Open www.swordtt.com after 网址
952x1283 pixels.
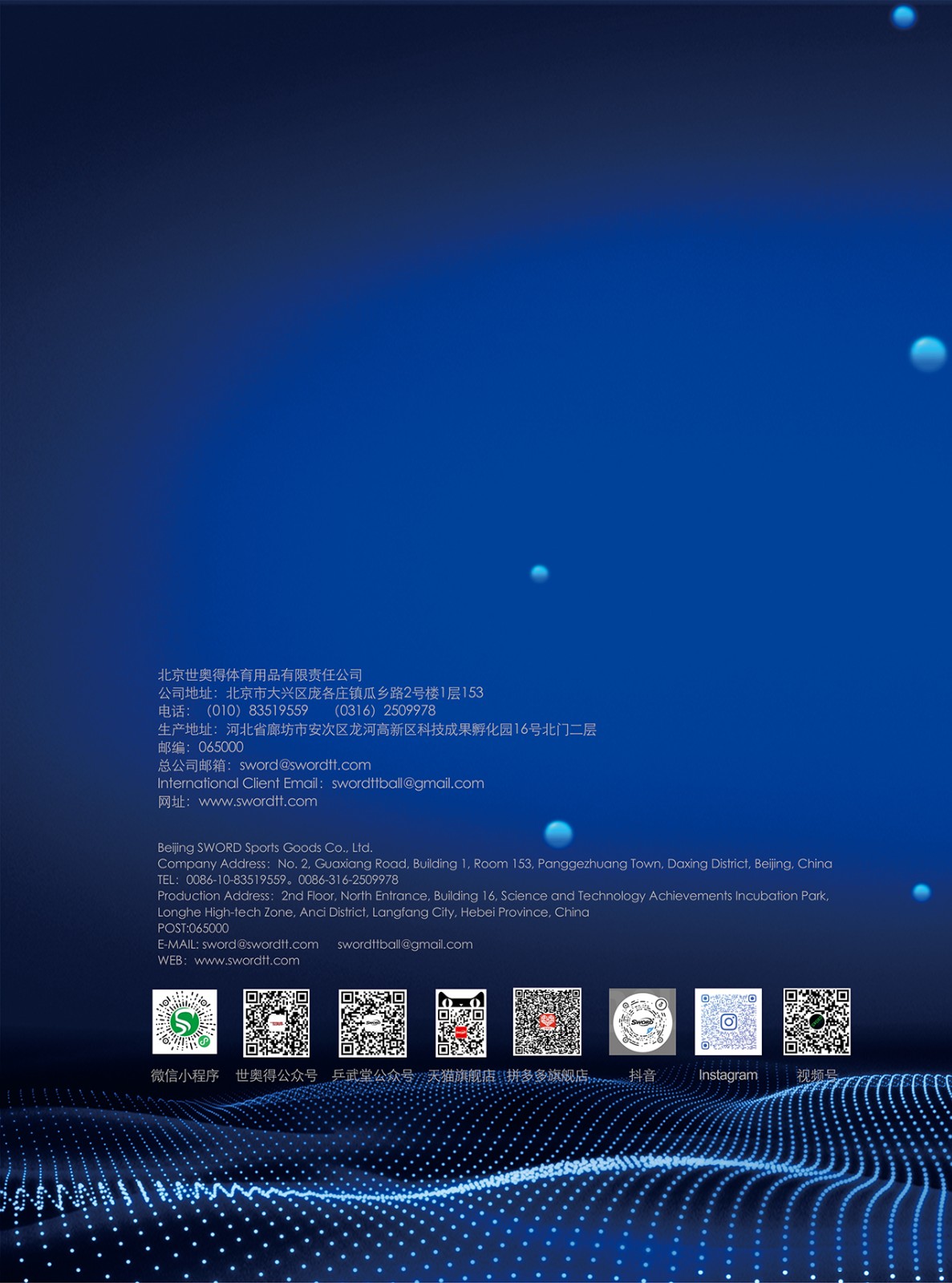257,801
